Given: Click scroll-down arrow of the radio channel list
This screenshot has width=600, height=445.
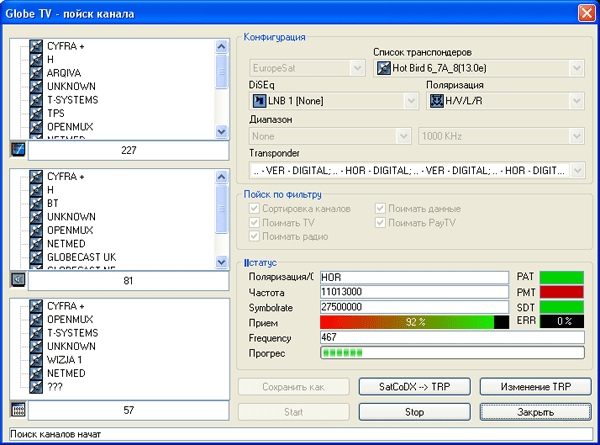Looking at the screenshot, I should [222, 262].
